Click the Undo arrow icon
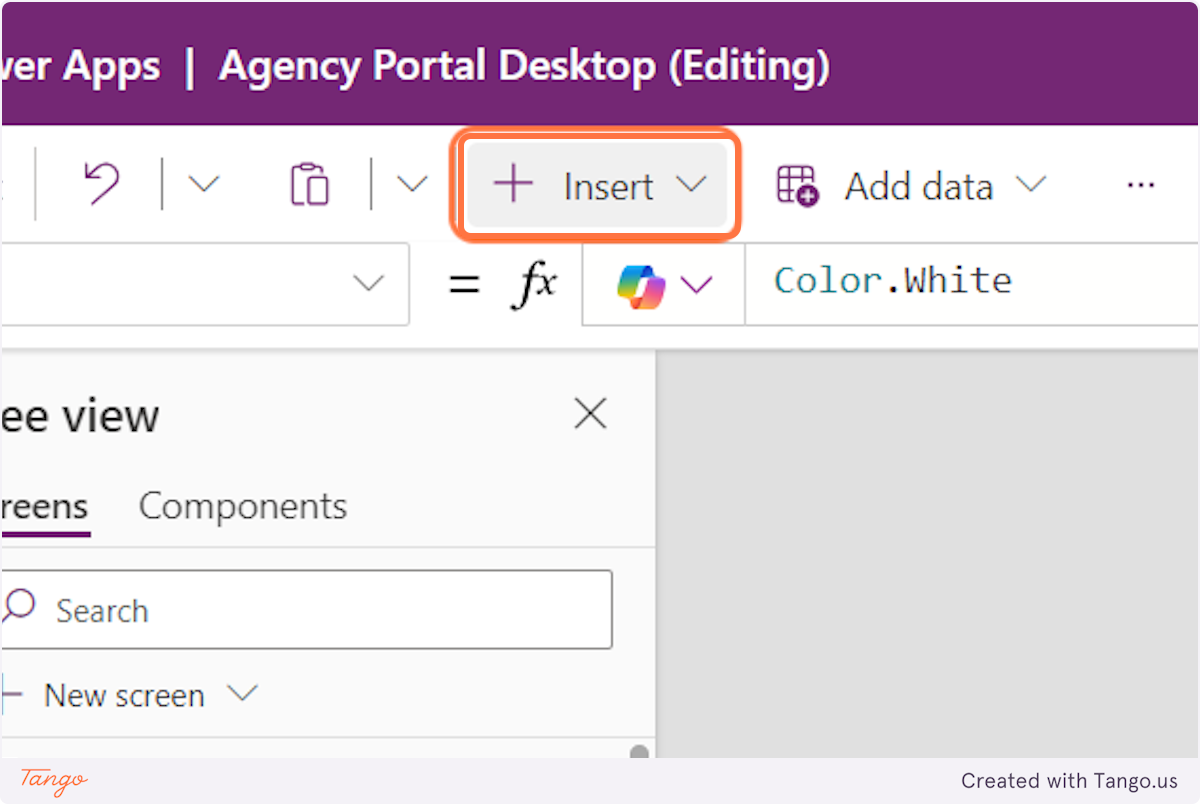1200x804 pixels. [x=100, y=186]
